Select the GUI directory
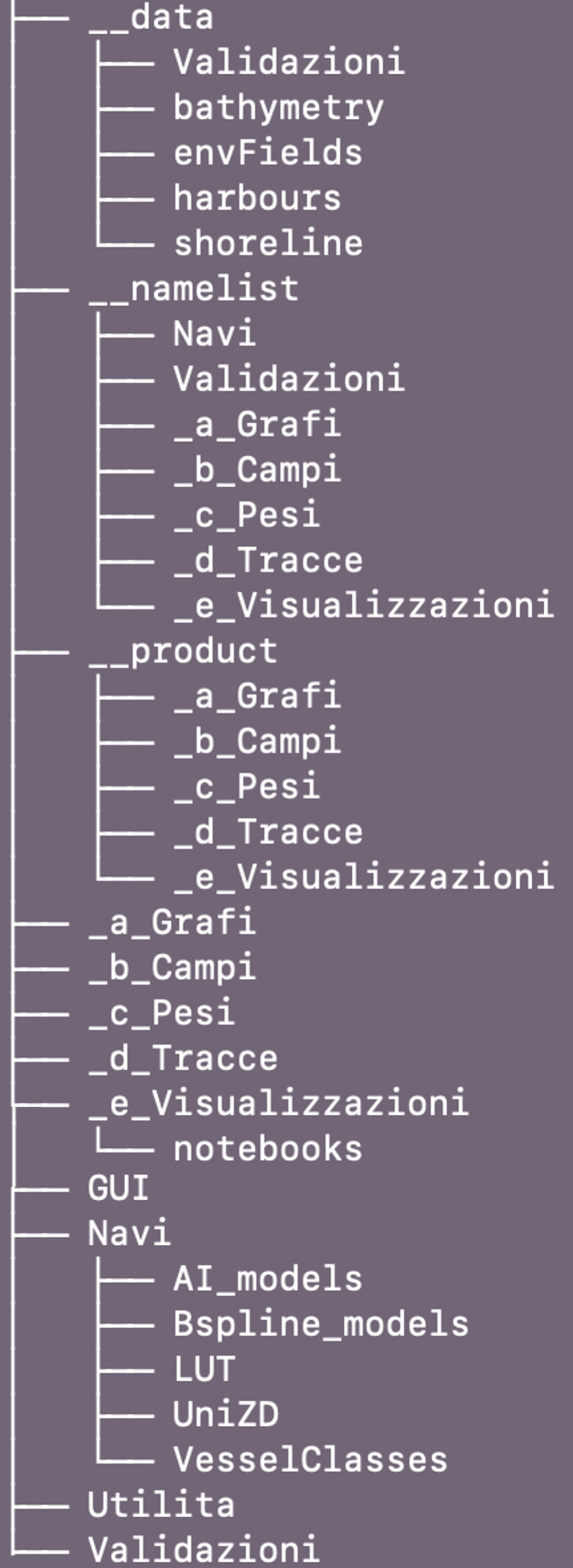 coord(118,1188)
